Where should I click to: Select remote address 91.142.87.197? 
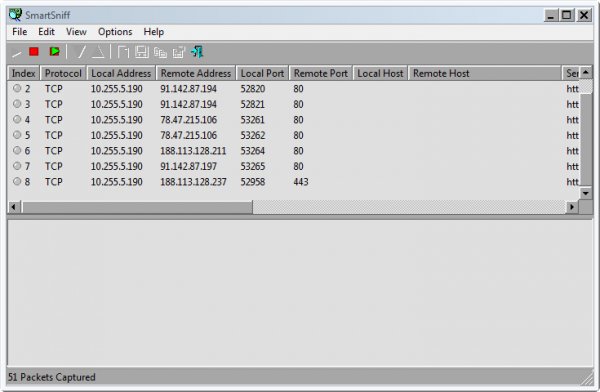coord(188,166)
